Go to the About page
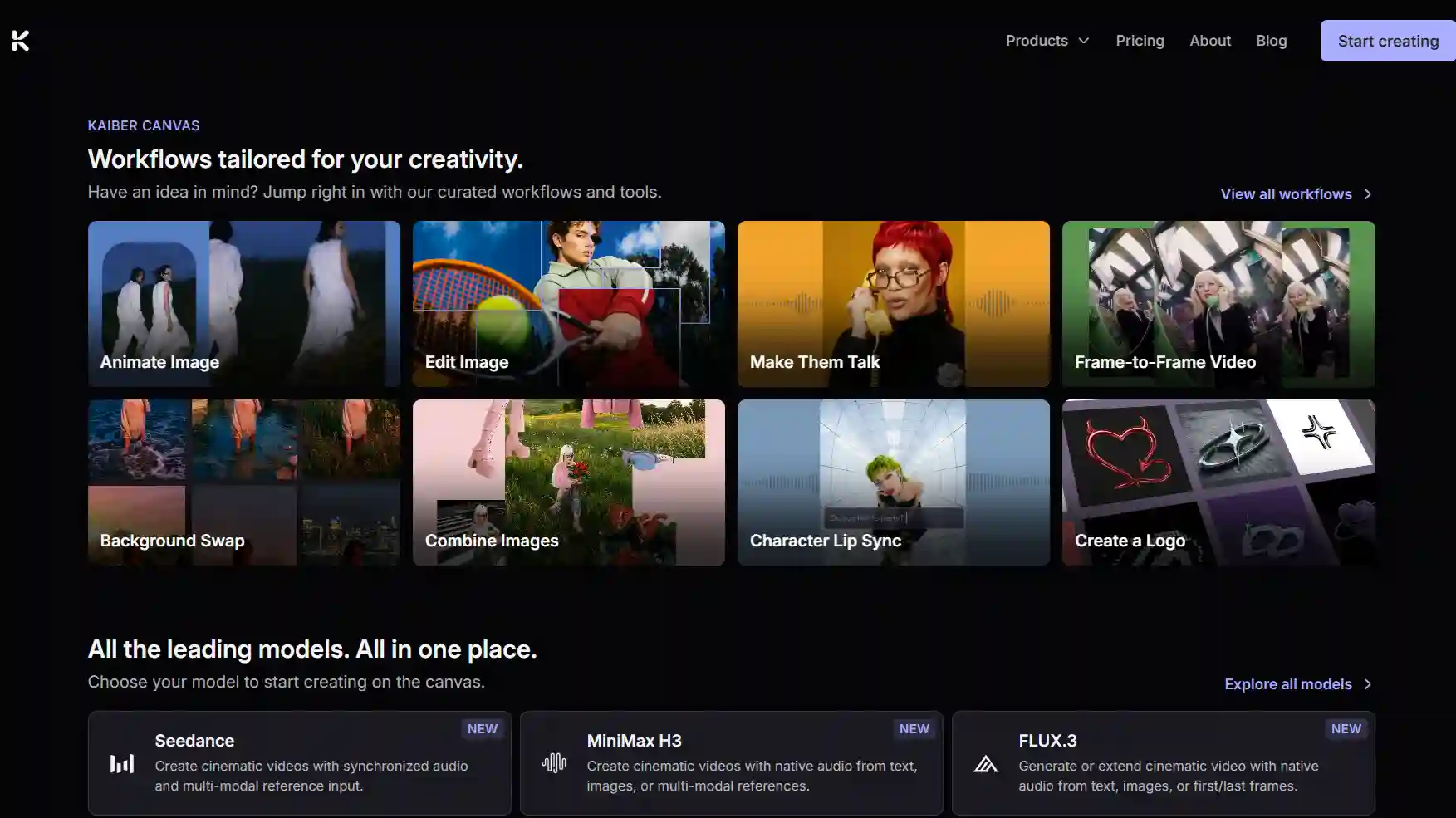The height and width of the screenshot is (818, 1456). point(1210,41)
